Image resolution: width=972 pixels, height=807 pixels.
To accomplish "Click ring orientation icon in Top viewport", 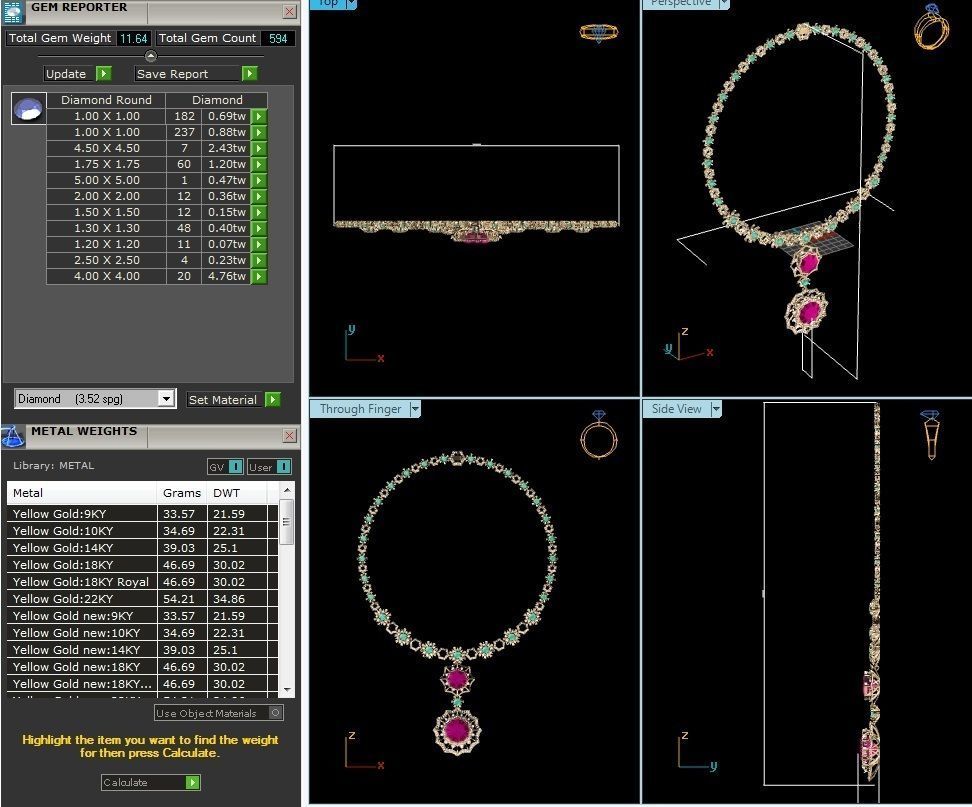I will (x=599, y=32).
